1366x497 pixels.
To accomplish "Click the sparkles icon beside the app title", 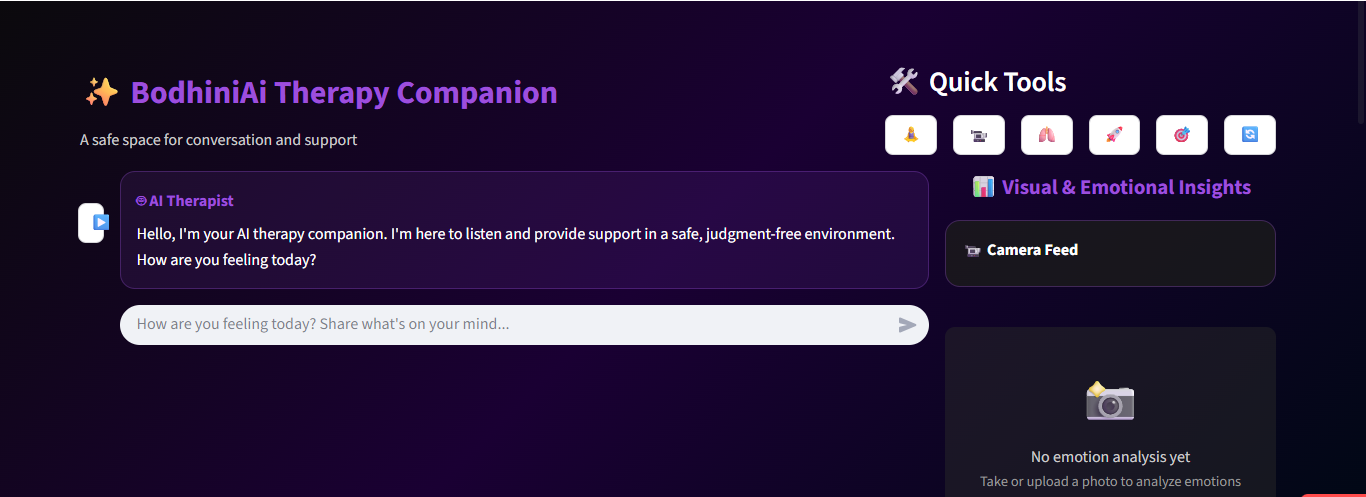I will [x=102, y=93].
